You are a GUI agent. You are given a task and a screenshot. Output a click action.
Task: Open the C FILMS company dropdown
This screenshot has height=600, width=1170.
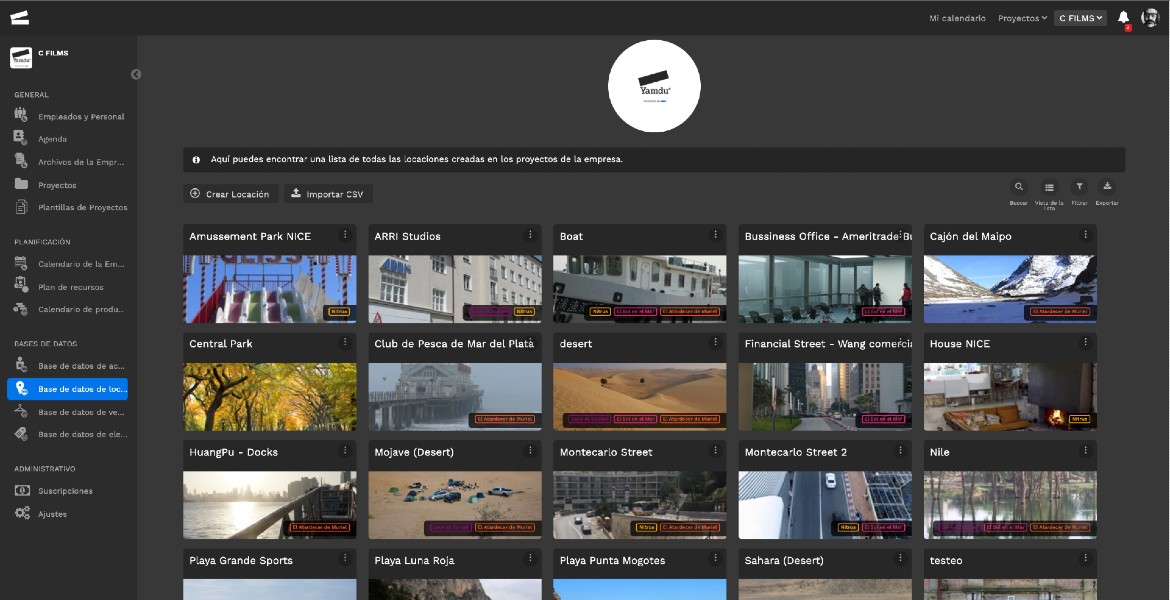(x=1080, y=18)
